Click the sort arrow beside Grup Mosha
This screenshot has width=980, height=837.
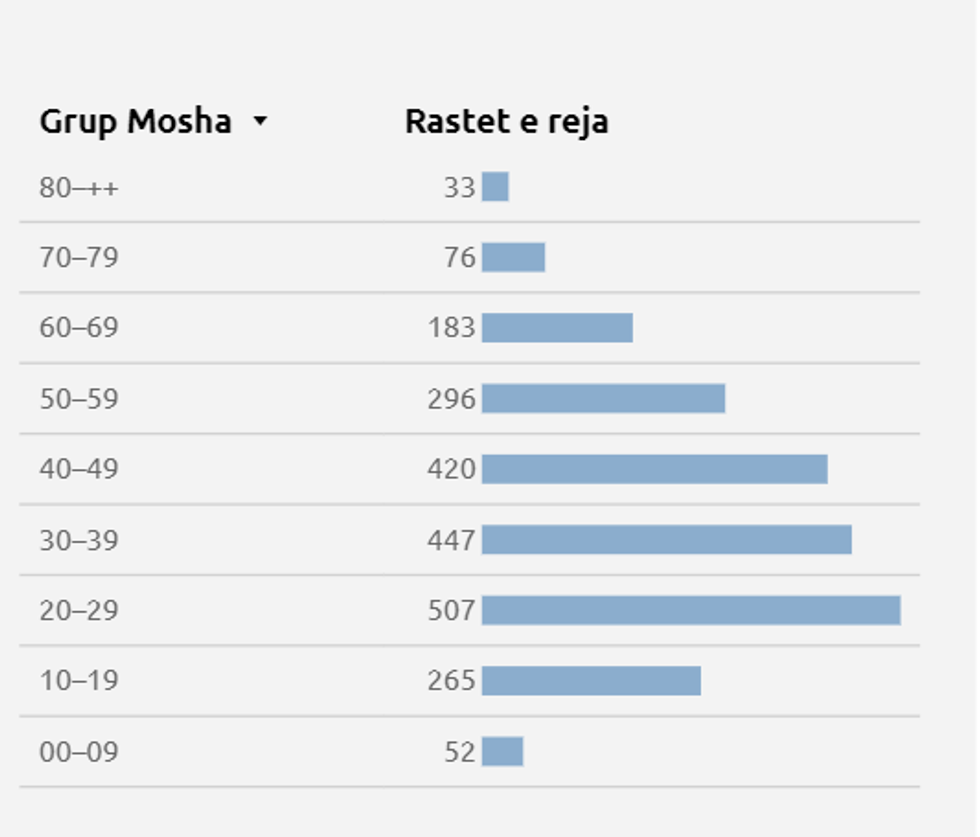(x=260, y=121)
